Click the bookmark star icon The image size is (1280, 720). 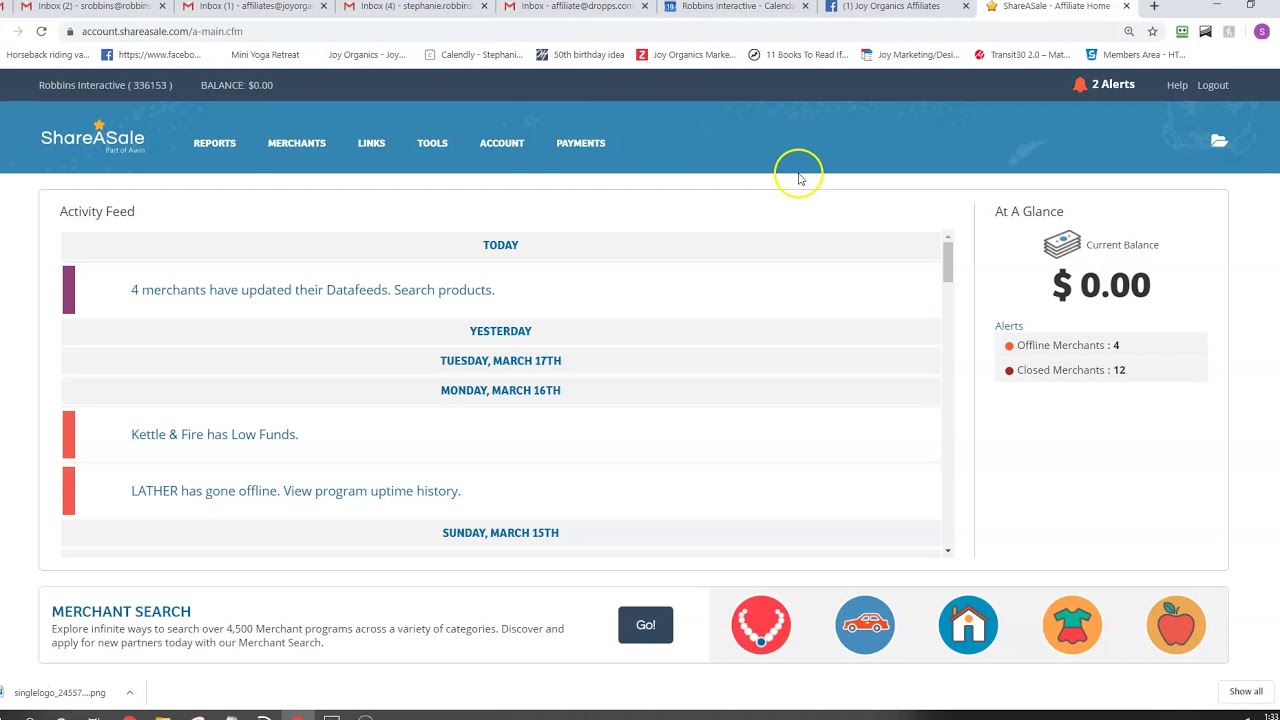coord(1152,31)
